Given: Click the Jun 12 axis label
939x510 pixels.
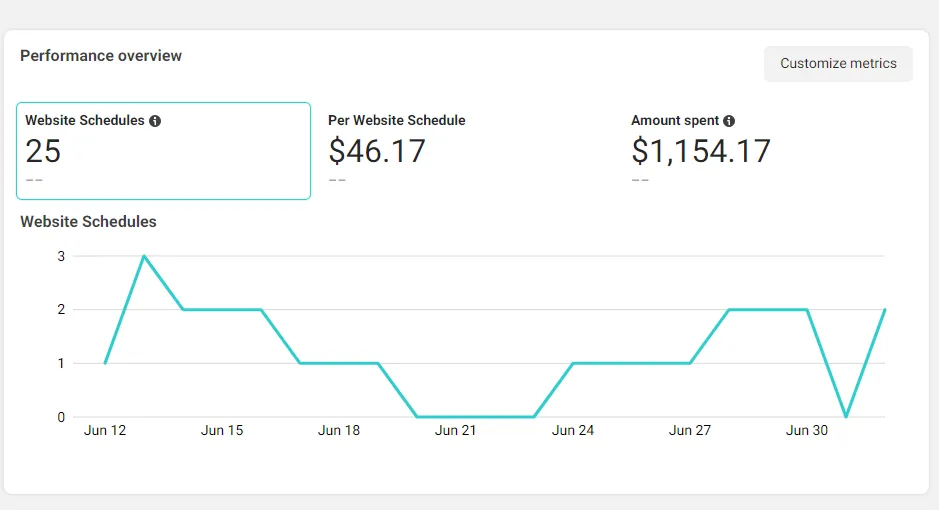Looking at the screenshot, I should coord(105,431).
